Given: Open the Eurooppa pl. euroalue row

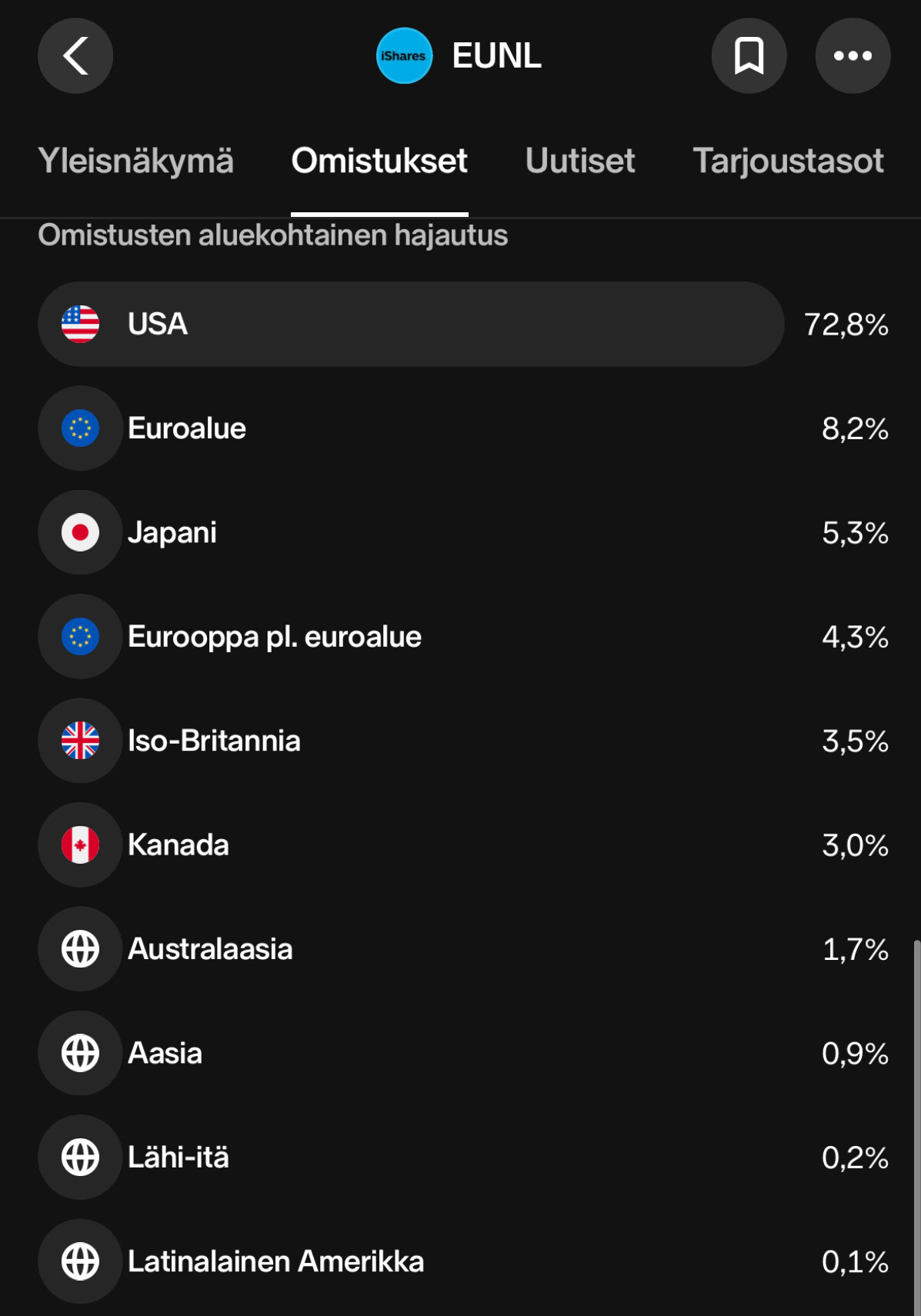Looking at the screenshot, I should (464, 637).
